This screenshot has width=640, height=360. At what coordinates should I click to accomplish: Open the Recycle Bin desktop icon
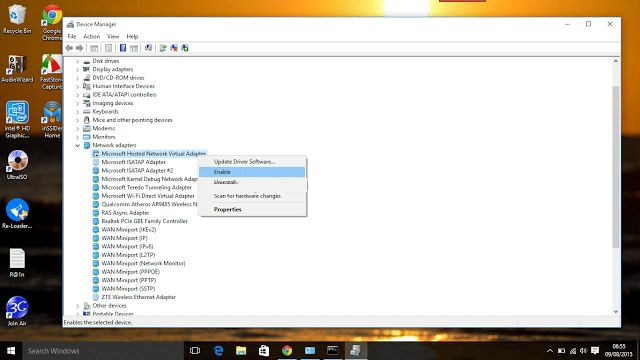point(17,19)
